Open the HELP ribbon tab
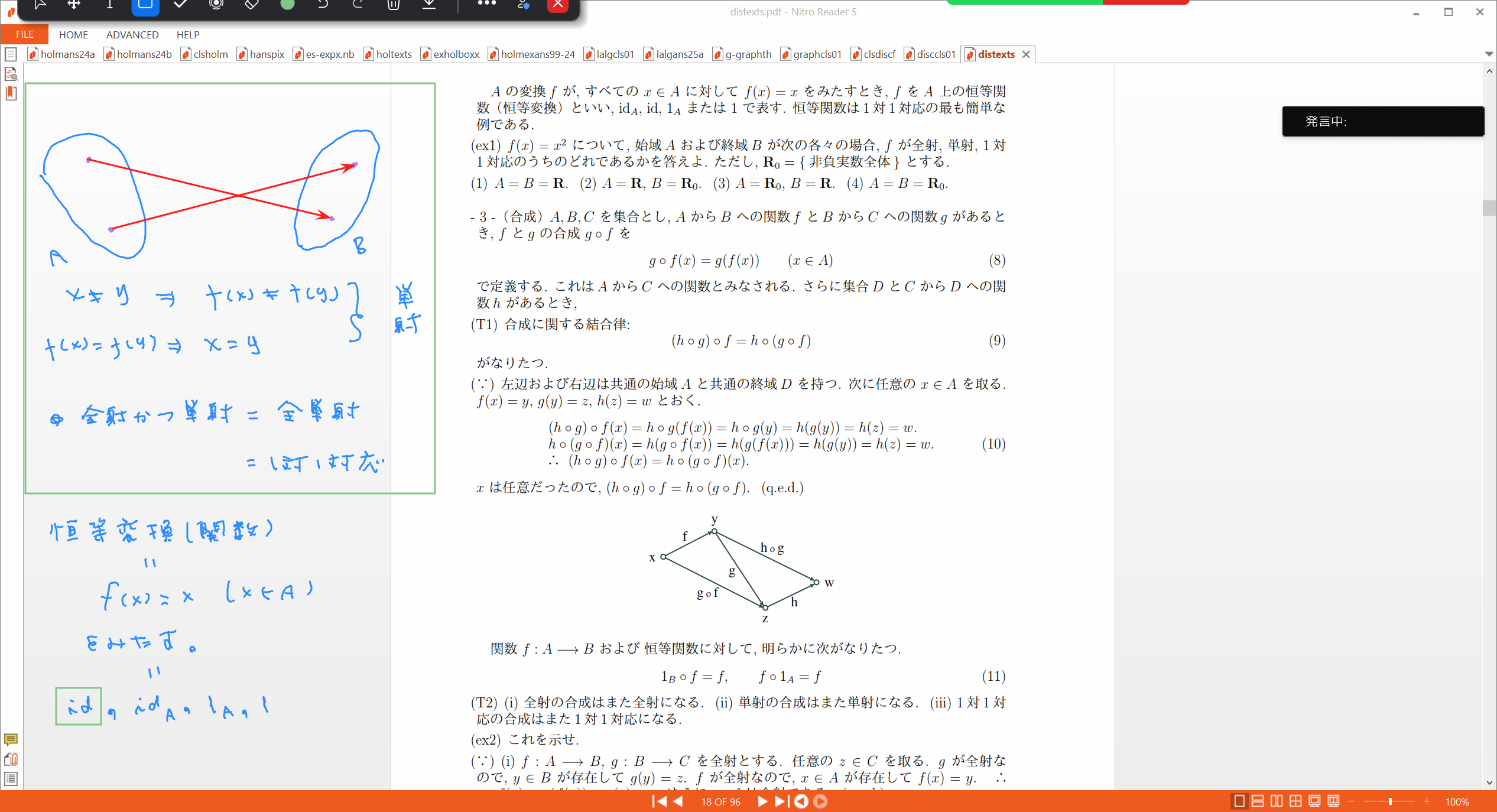 tap(188, 35)
